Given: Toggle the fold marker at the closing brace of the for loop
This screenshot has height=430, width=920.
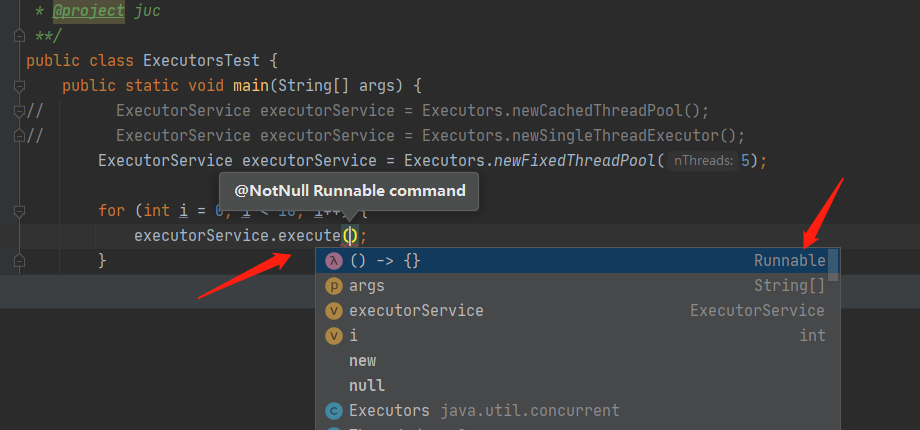Looking at the screenshot, I should tap(19, 260).
